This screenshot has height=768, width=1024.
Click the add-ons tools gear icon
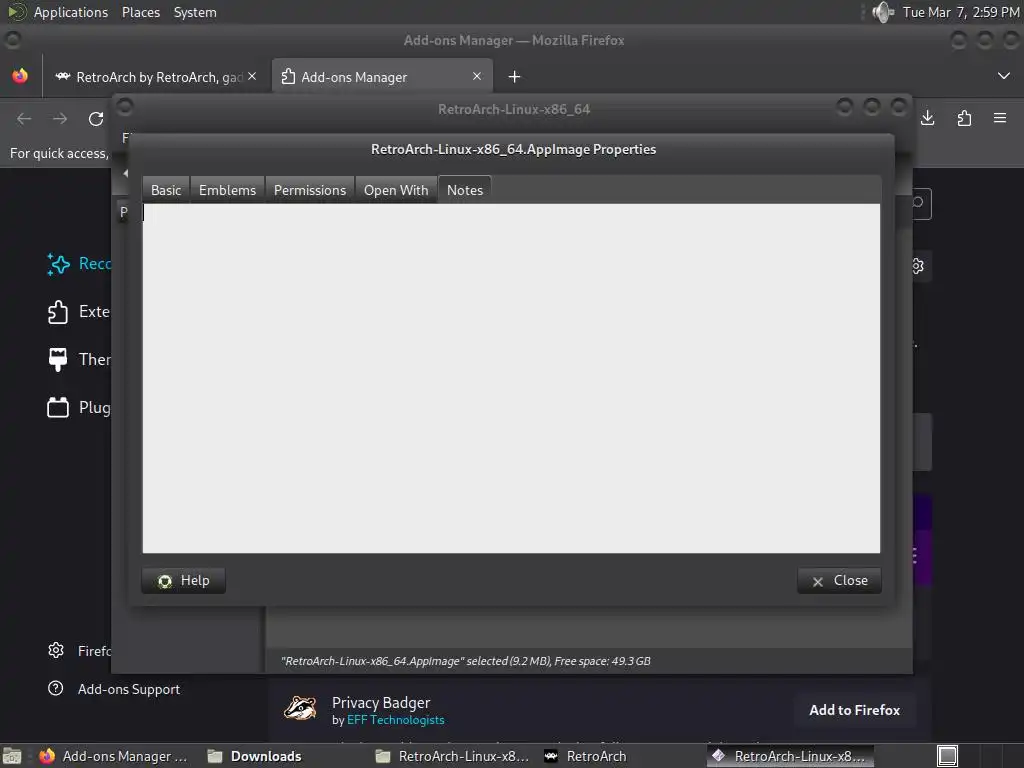click(x=918, y=266)
